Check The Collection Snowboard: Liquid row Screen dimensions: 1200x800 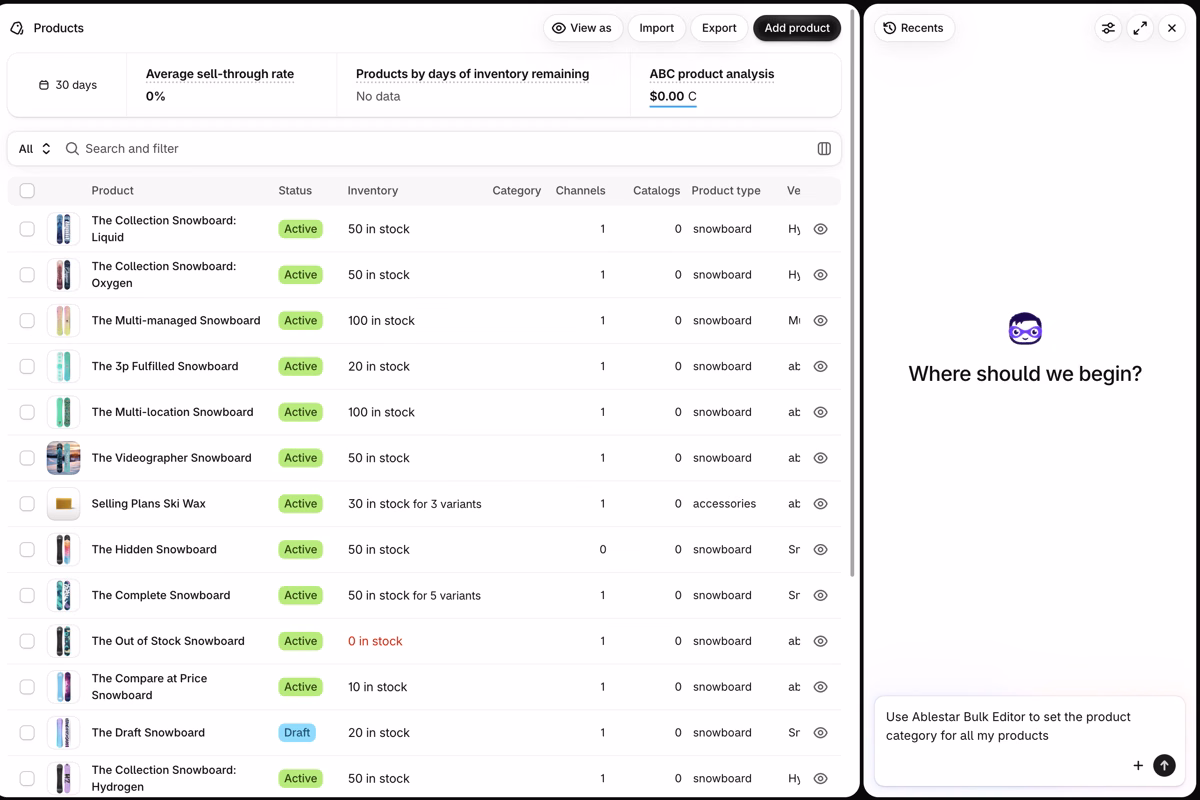coord(27,229)
